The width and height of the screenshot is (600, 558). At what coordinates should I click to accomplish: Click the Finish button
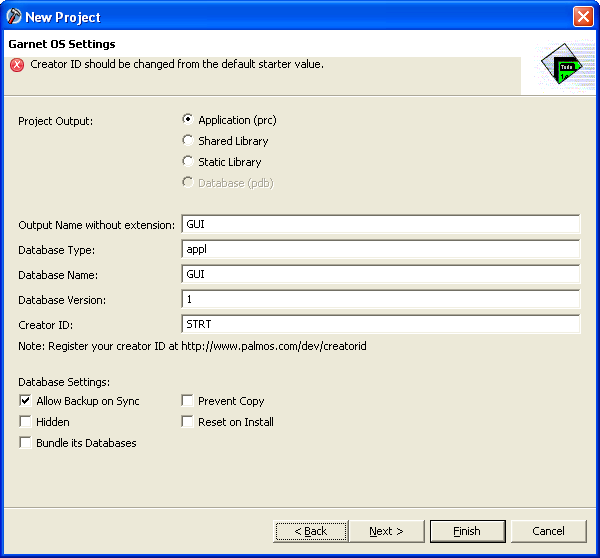click(x=467, y=531)
